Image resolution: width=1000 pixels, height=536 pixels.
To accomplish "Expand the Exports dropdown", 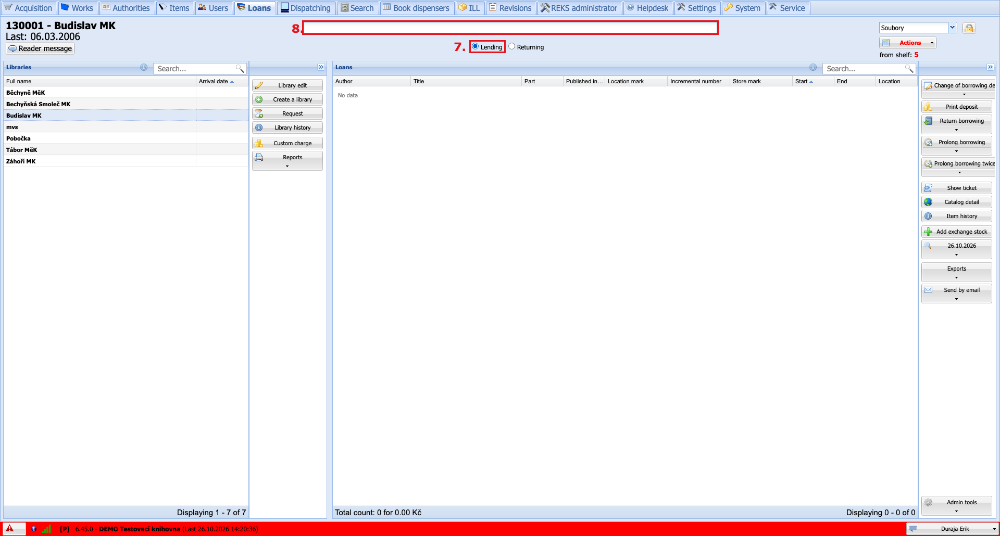I will (x=957, y=272).
